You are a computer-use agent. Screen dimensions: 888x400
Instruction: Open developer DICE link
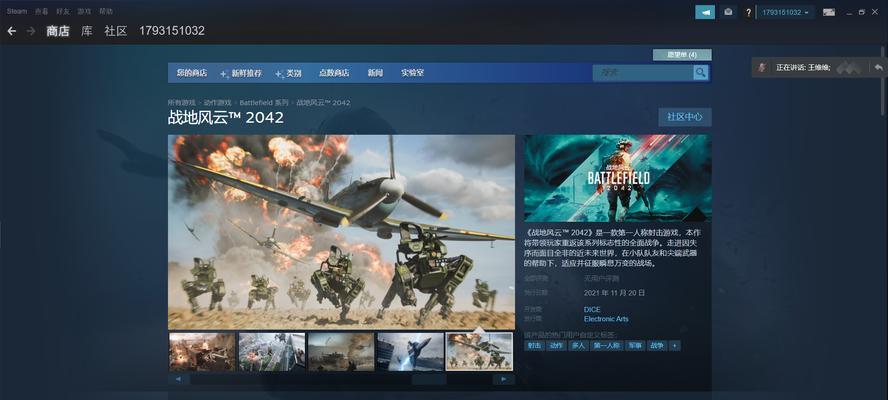pos(592,309)
